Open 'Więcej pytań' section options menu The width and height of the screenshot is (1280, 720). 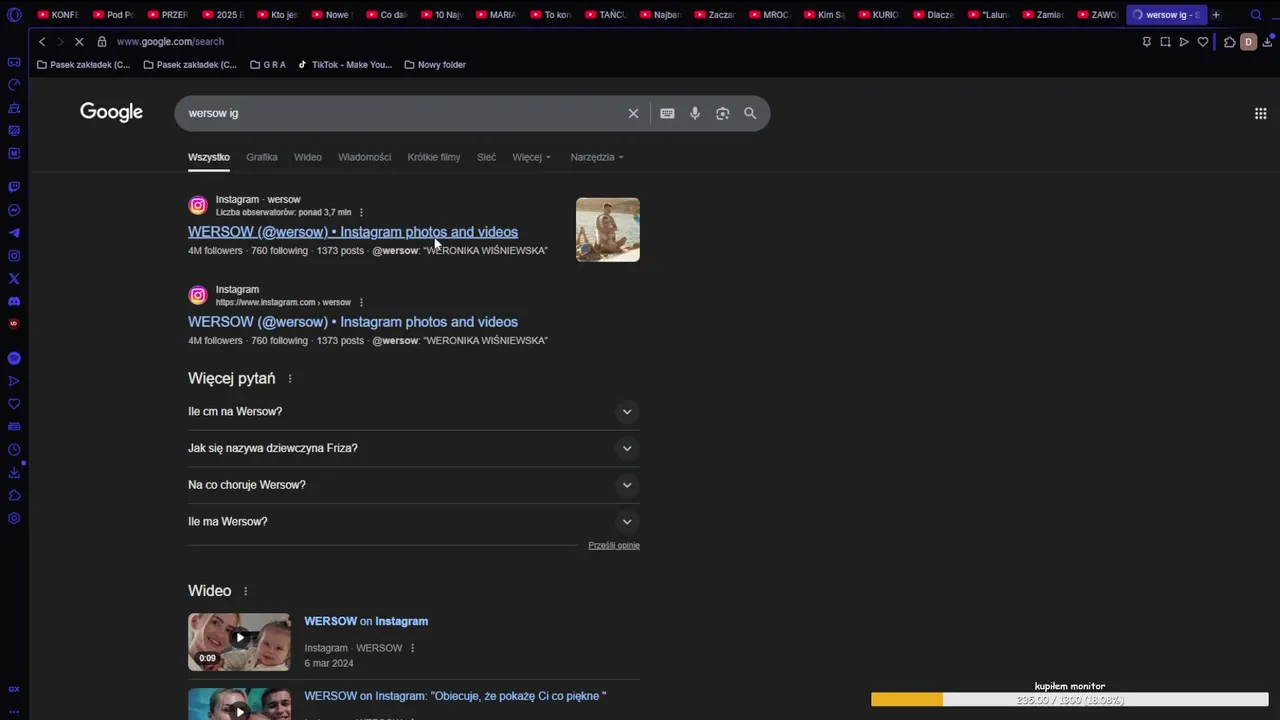click(290, 379)
